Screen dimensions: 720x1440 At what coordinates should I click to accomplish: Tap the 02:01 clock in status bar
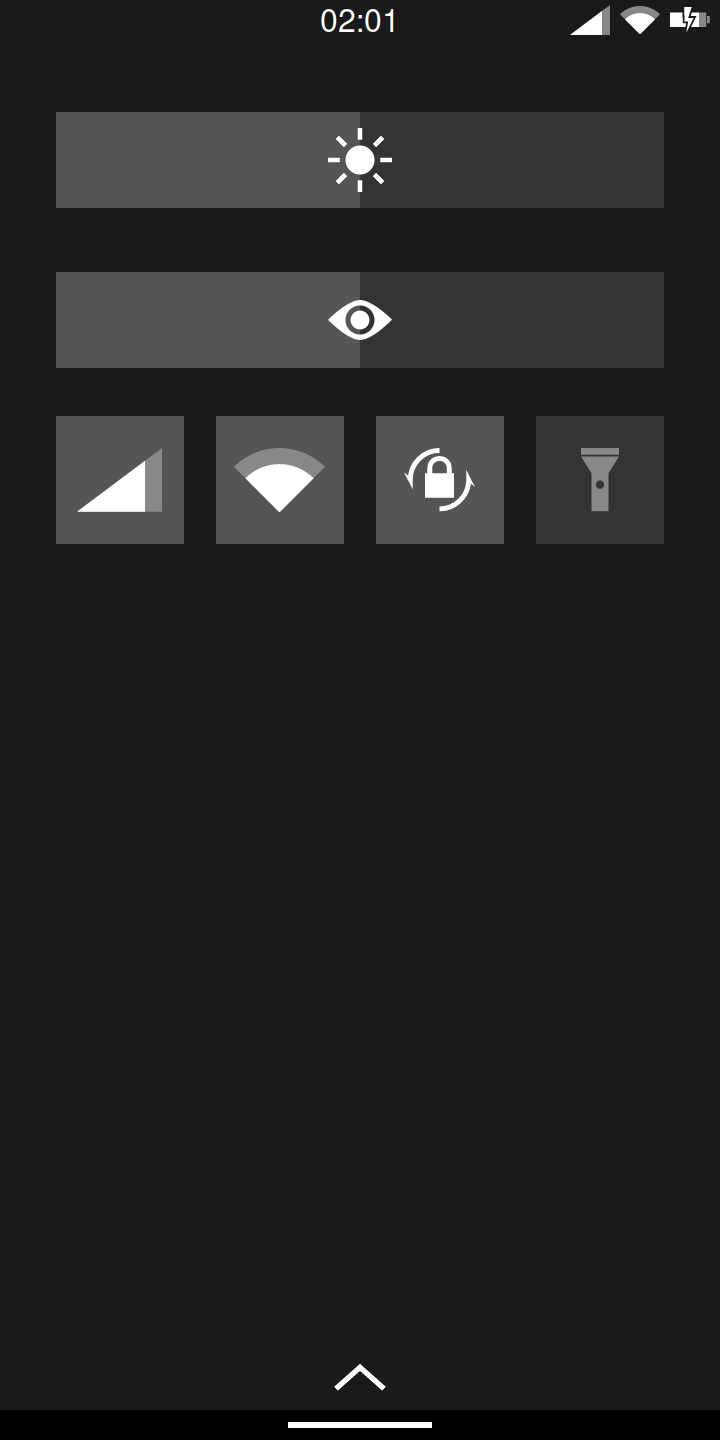[x=359, y=21]
